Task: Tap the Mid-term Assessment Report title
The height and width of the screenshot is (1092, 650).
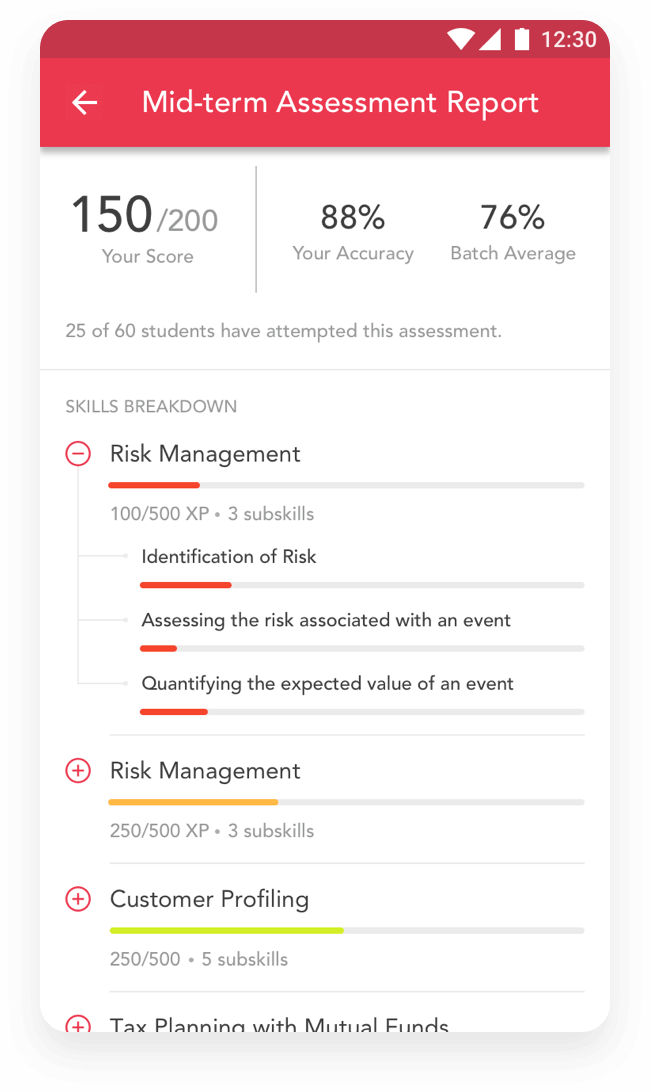Action: (x=340, y=102)
